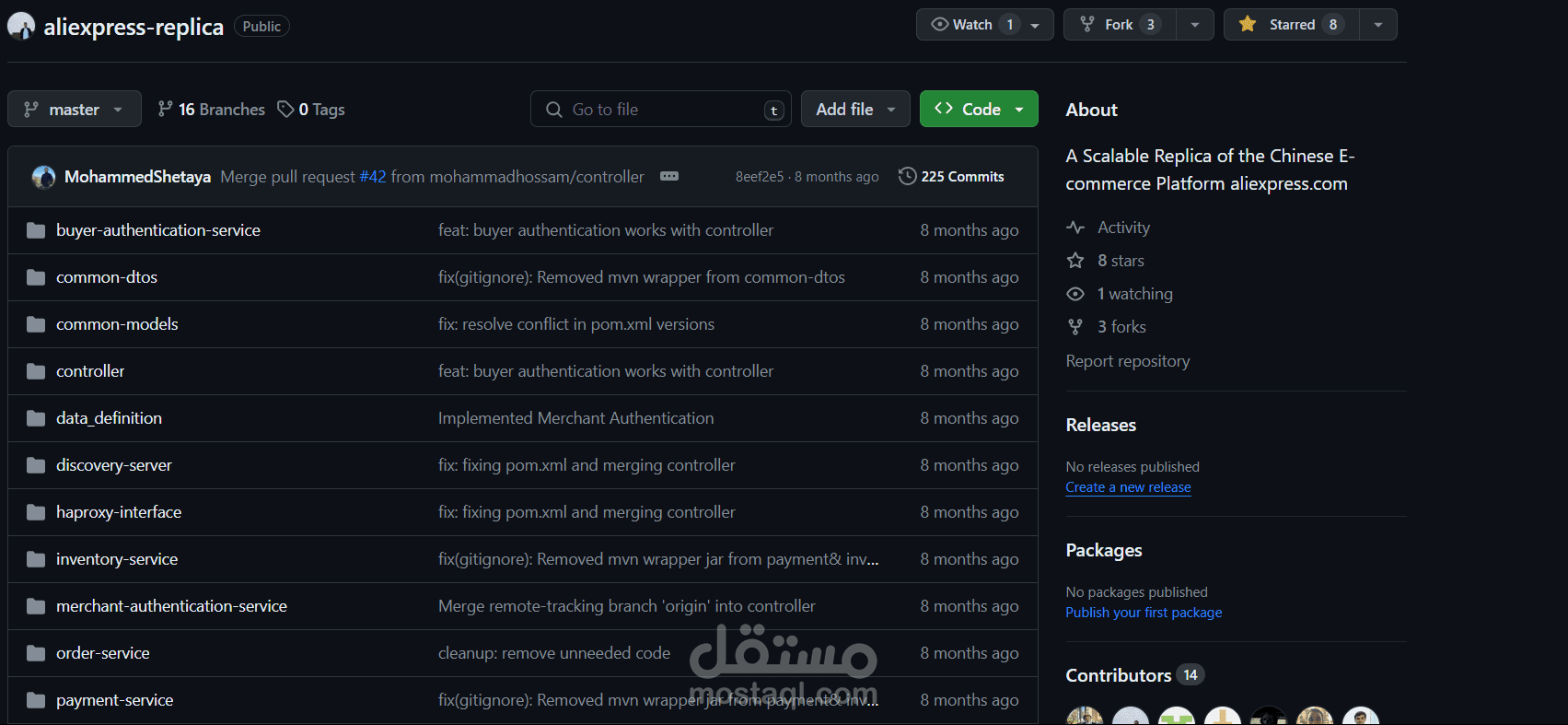Open commit 'Implemented Merchant Authentication'
The image size is (1568, 725).
coord(576,418)
